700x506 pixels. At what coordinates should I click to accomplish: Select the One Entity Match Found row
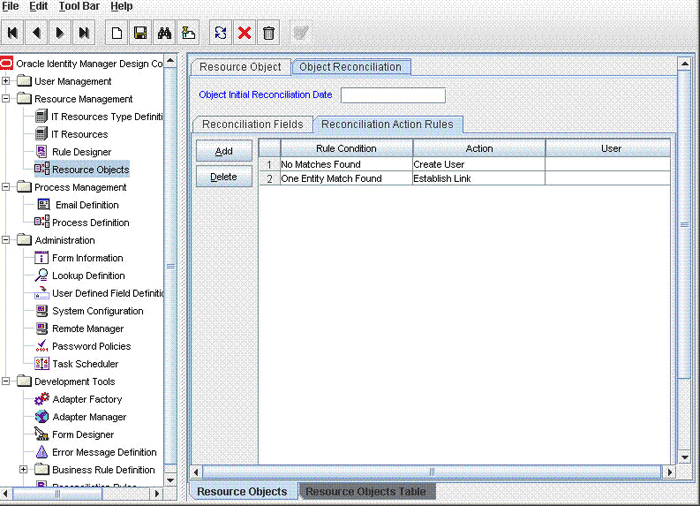pos(465,179)
